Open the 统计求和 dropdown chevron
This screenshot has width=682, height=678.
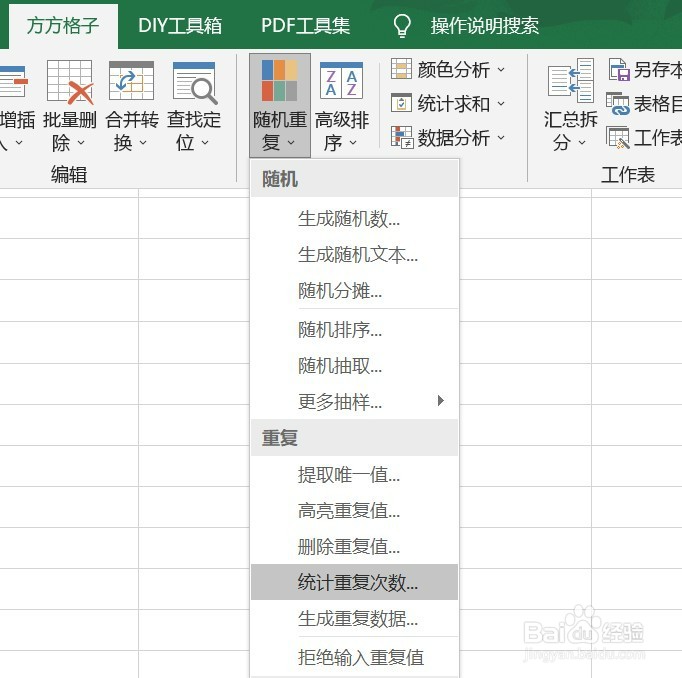pos(501,104)
